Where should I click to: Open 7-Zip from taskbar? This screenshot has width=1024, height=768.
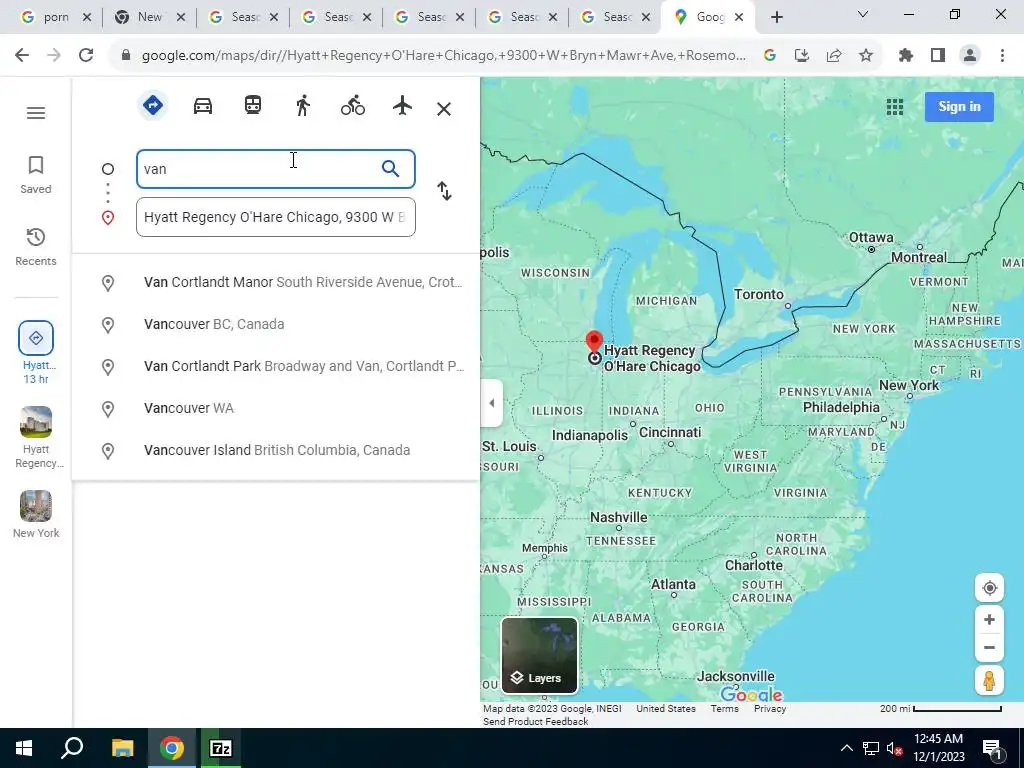(x=221, y=748)
